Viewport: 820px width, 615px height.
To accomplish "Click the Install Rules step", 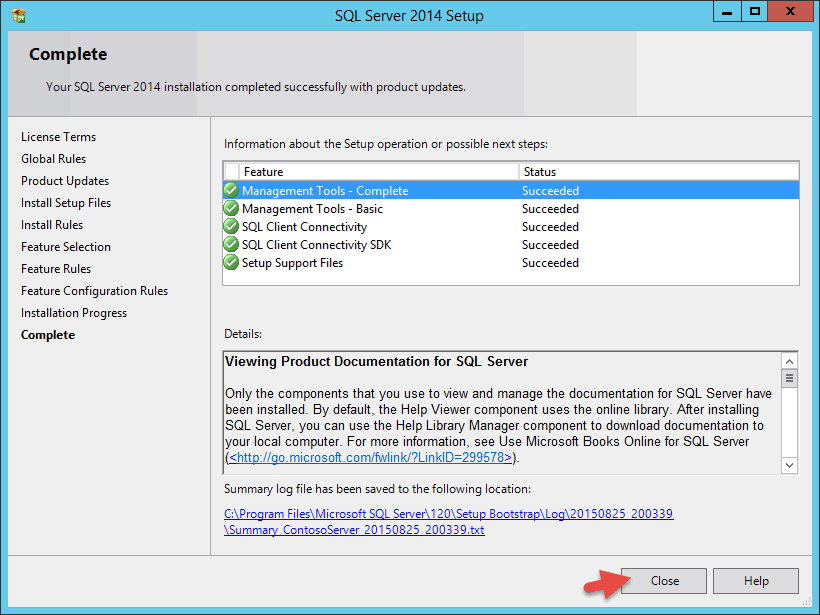I will pyautogui.click(x=52, y=225).
